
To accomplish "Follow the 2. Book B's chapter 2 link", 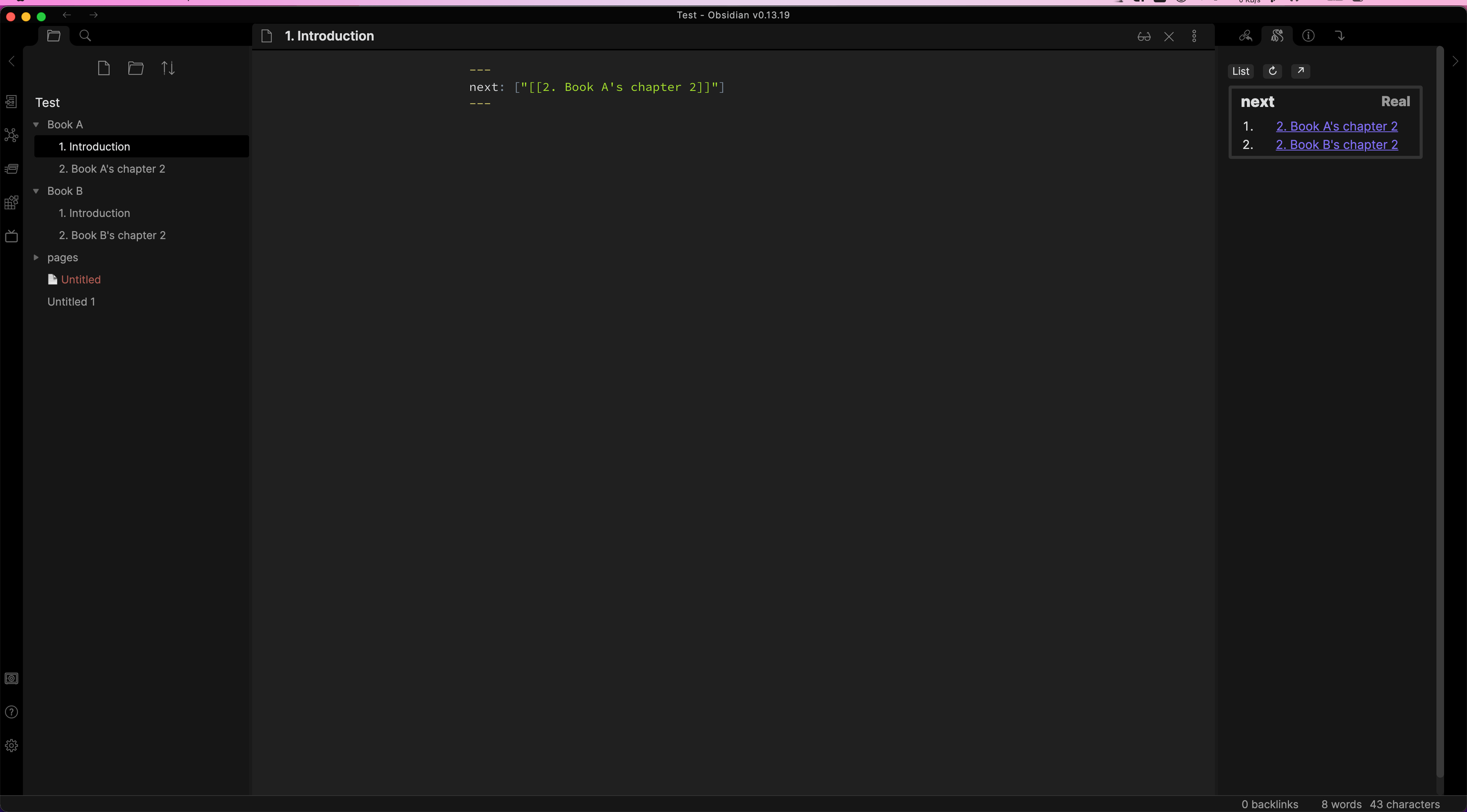I will tap(1337, 145).
